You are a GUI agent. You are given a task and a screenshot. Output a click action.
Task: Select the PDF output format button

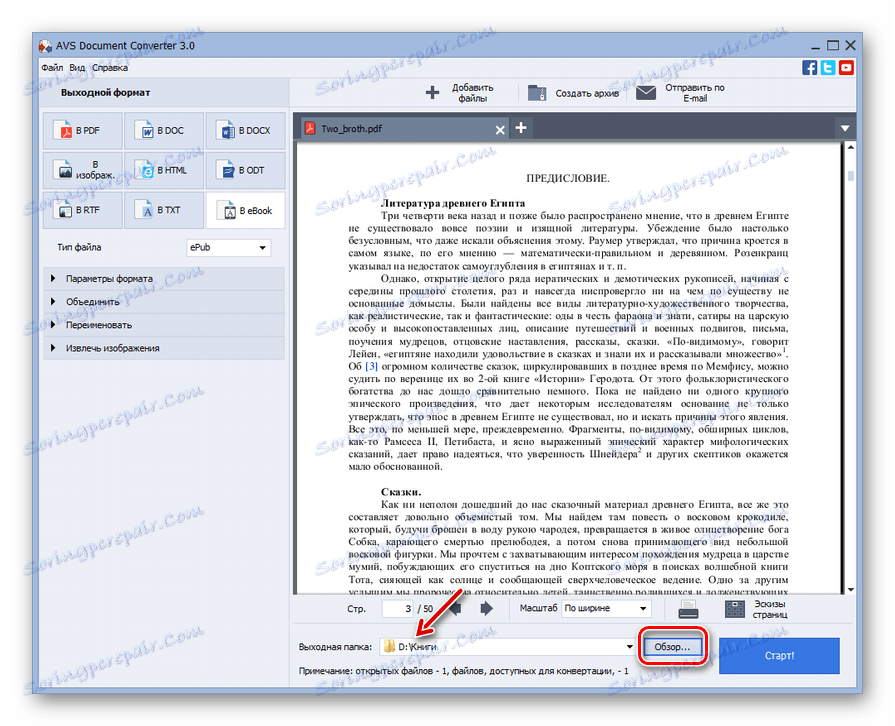point(82,131)
